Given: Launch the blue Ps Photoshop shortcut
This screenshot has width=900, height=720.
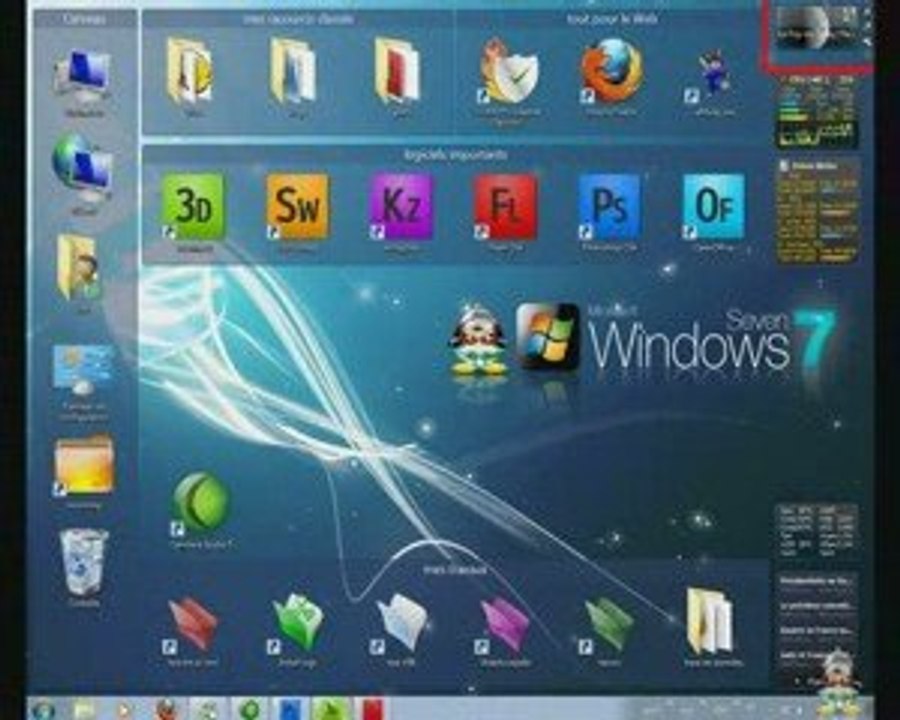Looking at the screenshot, I should coord(609,207).
